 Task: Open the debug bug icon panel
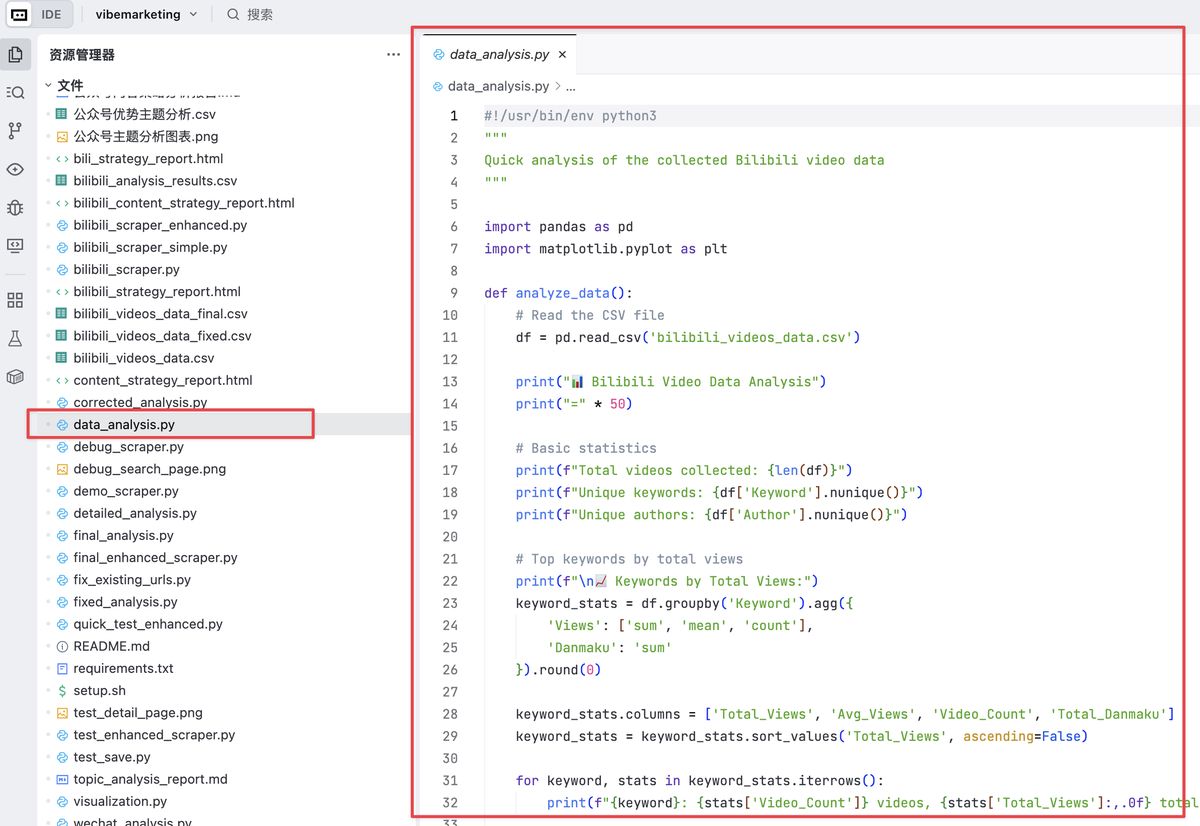15,207
